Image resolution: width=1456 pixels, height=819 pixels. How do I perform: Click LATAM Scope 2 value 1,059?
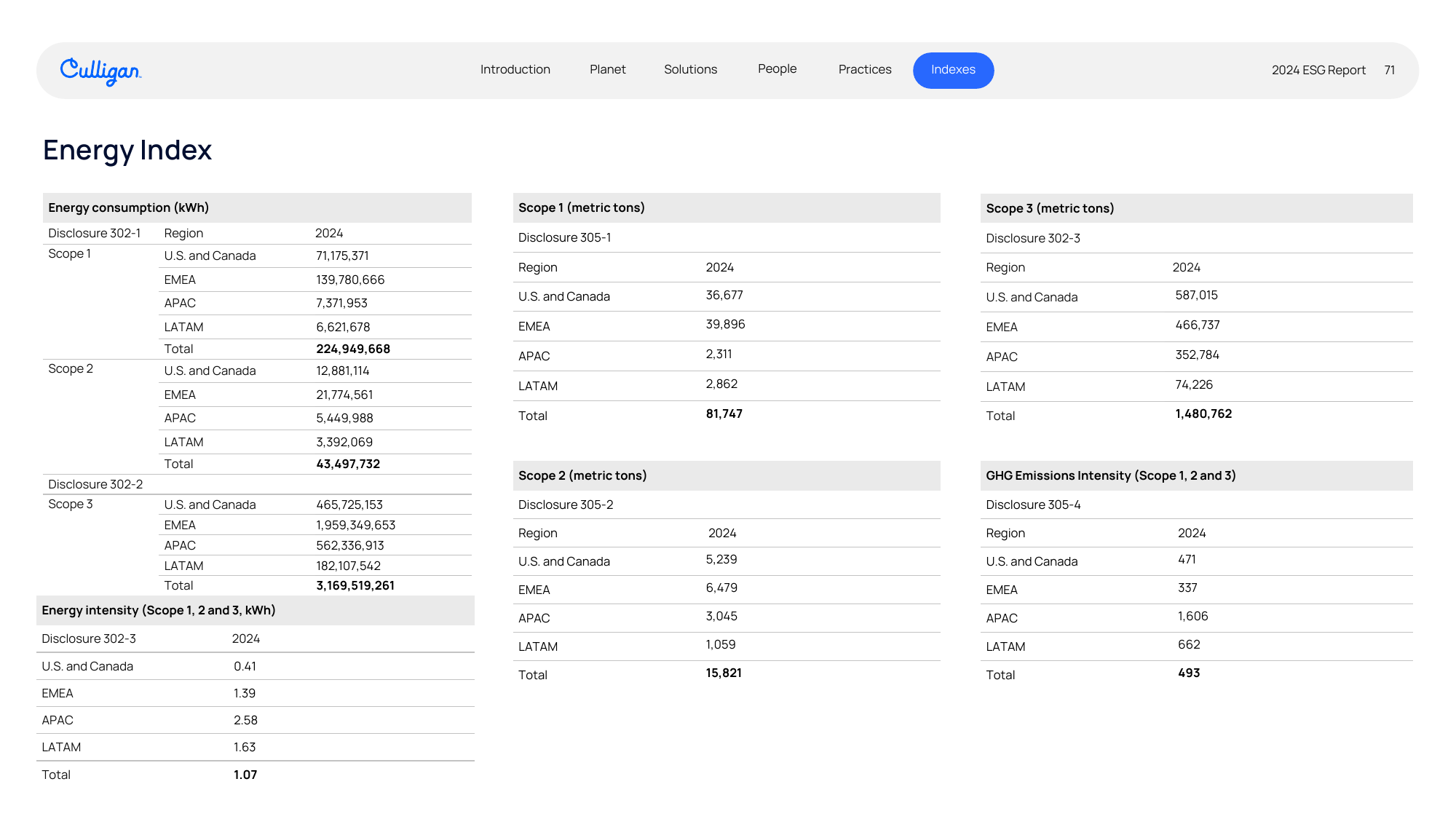tap(720, 645)
